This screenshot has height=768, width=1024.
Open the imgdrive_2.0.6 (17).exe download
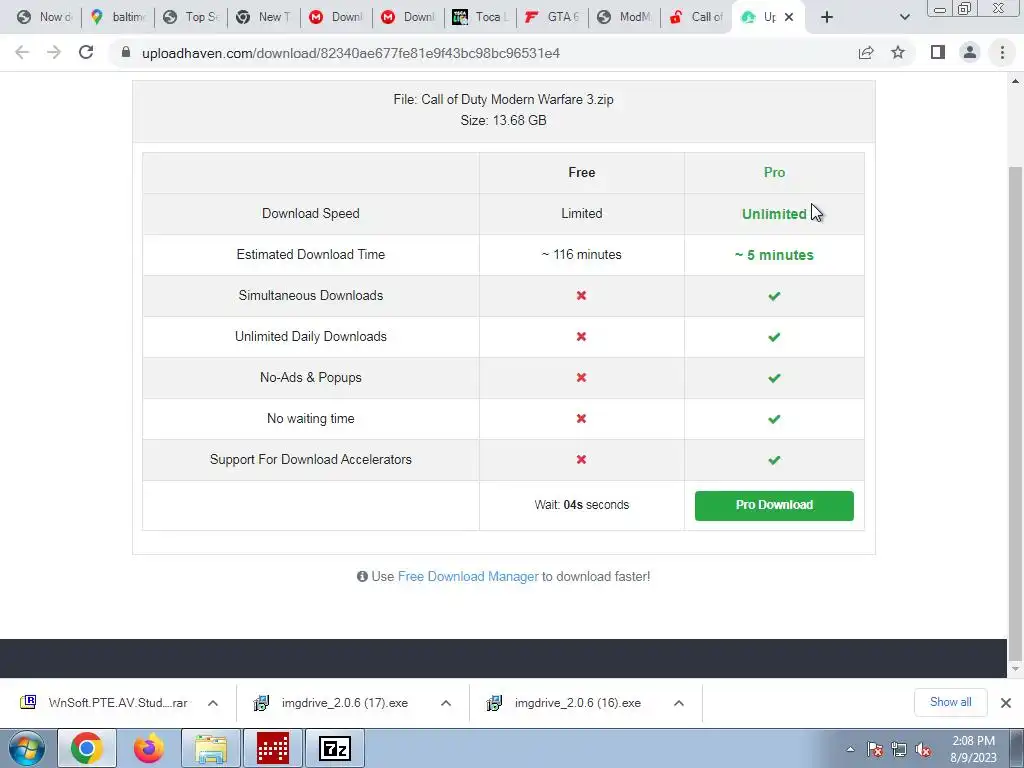(333, 703)
